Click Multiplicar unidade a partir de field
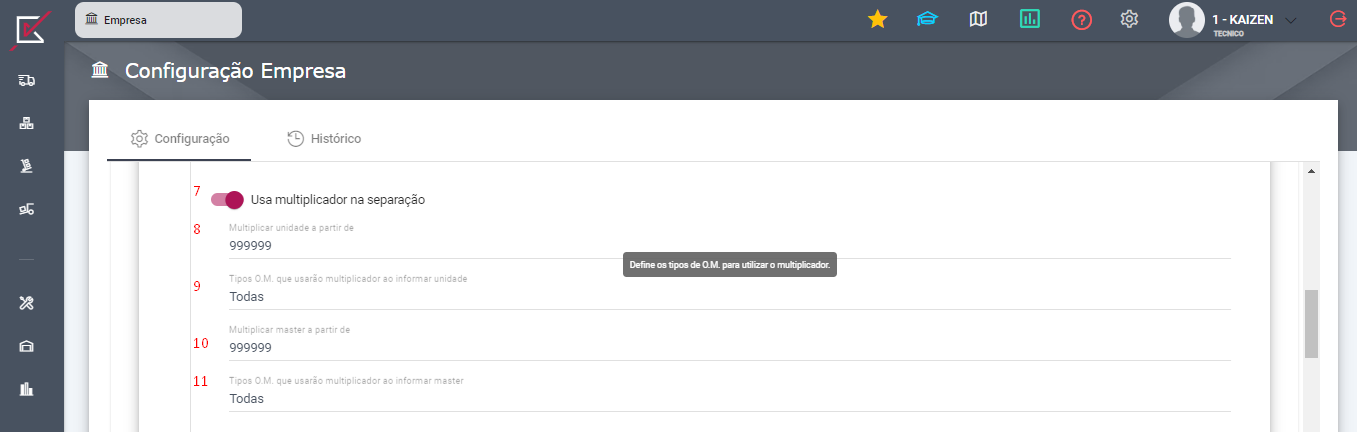Image resolution: width=1357 pixels, height=432 pixels. click(x=729, y=240)
